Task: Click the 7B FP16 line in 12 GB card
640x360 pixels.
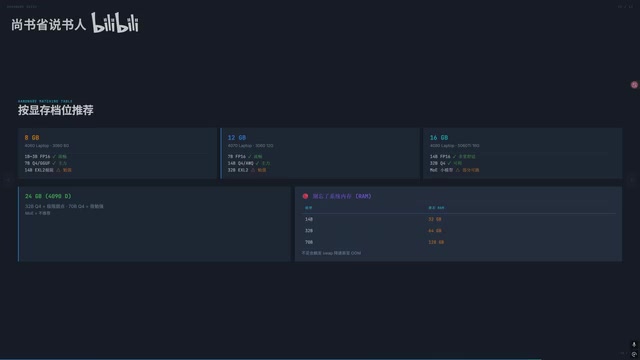Action: point(245,156)
